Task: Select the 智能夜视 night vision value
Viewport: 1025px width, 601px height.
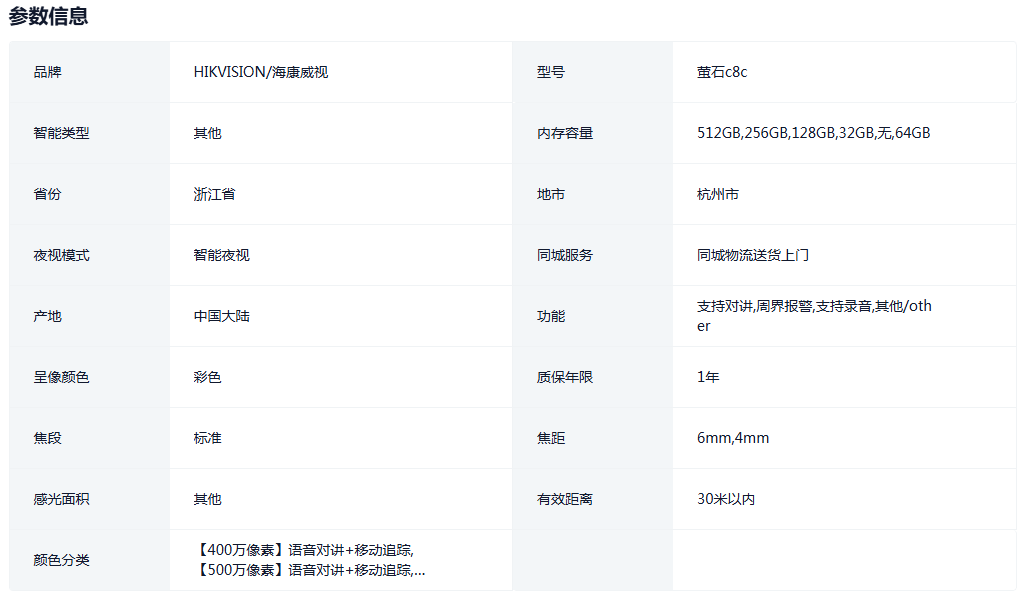Action: [x=221, y=255]
